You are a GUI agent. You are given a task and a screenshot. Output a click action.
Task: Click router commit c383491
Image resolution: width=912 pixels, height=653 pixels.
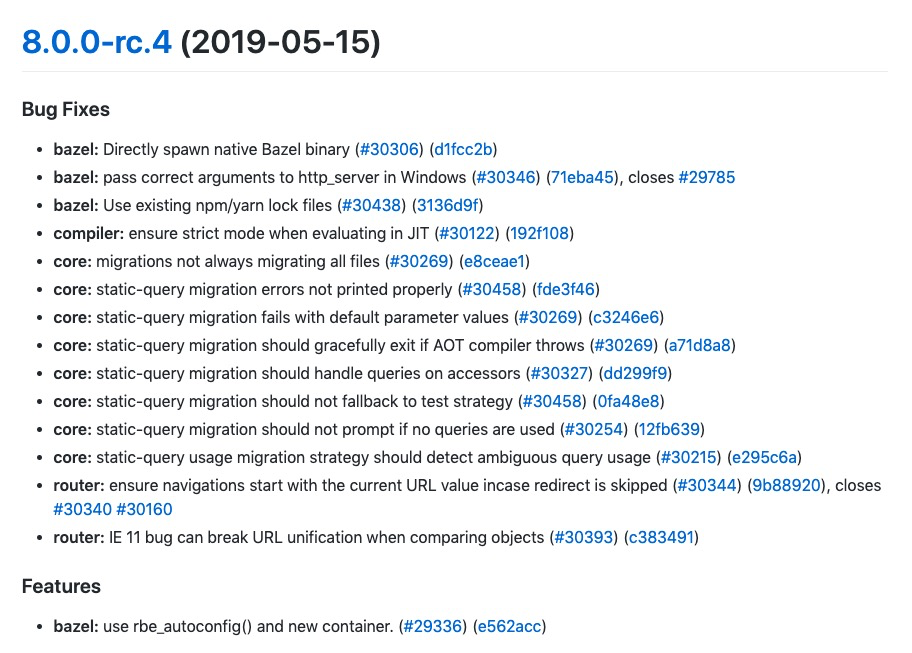coord(661,537)
